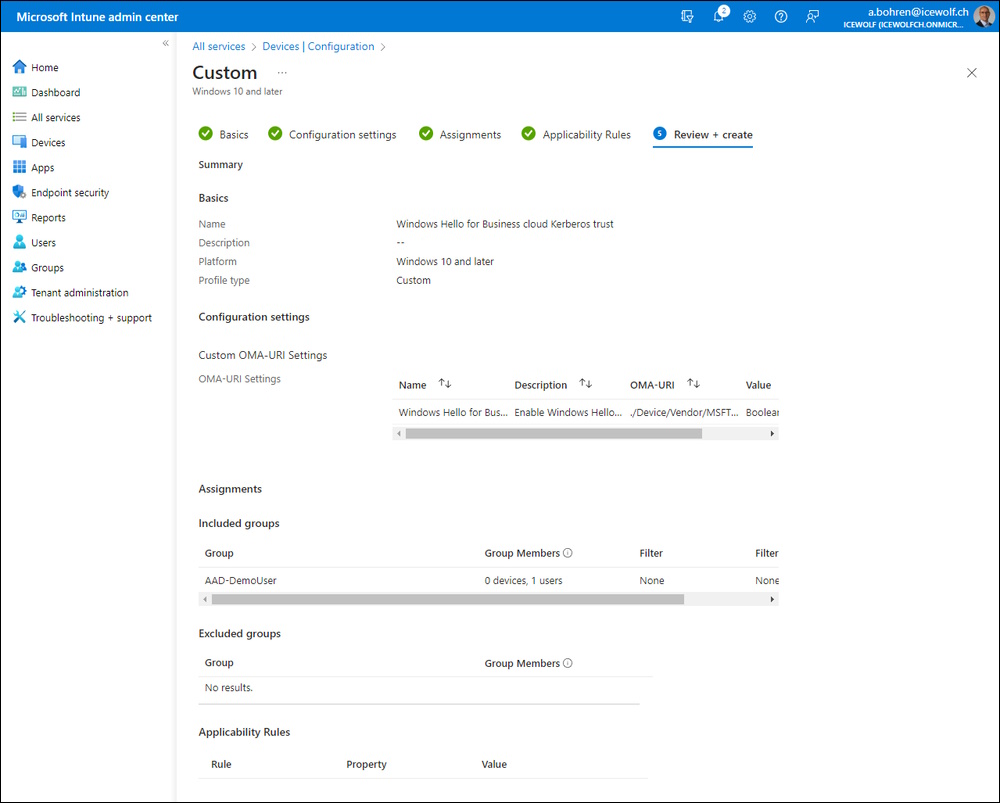Image resolution: width=1000 pixels, height=803 pixels.
Task: Open Endpoint security in the sidebar
Action: tap(70, 193)
